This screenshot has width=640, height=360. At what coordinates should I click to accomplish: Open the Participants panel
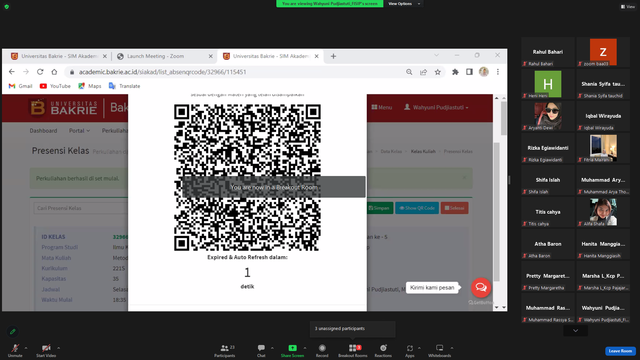point(225,350)
